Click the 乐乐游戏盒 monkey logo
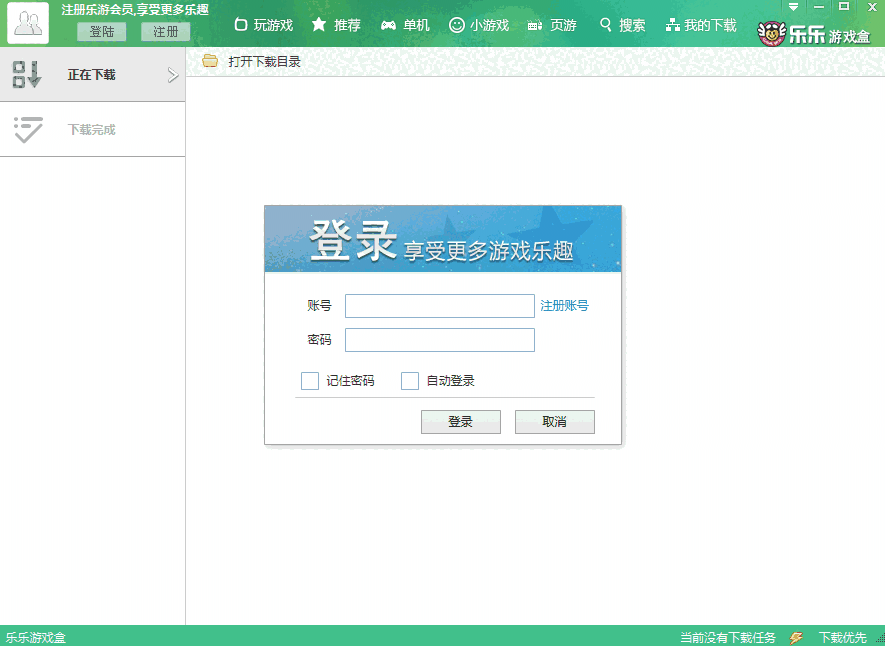Image resolution: width=885 pixels, height=646 pixels. pyautogui.click(x=814, y=35)
